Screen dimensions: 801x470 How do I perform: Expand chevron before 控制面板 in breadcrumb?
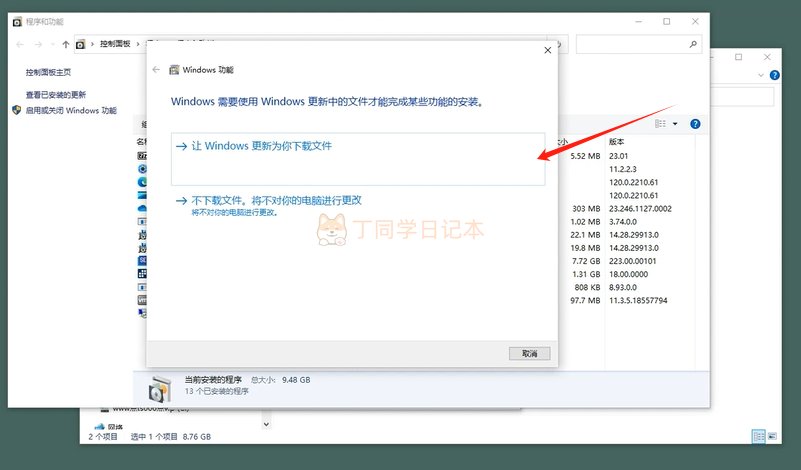(92, 44)
